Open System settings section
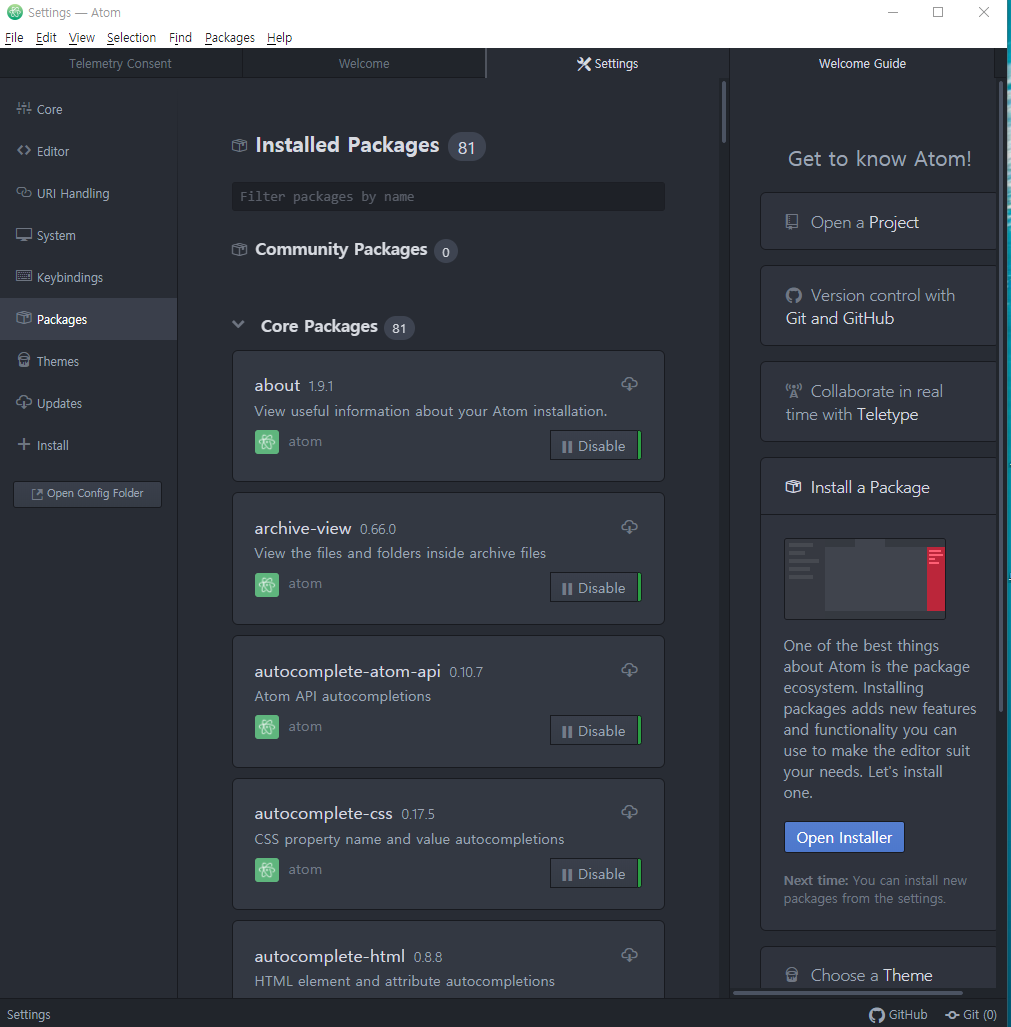1011x1027 pixels. pos(88,235)
